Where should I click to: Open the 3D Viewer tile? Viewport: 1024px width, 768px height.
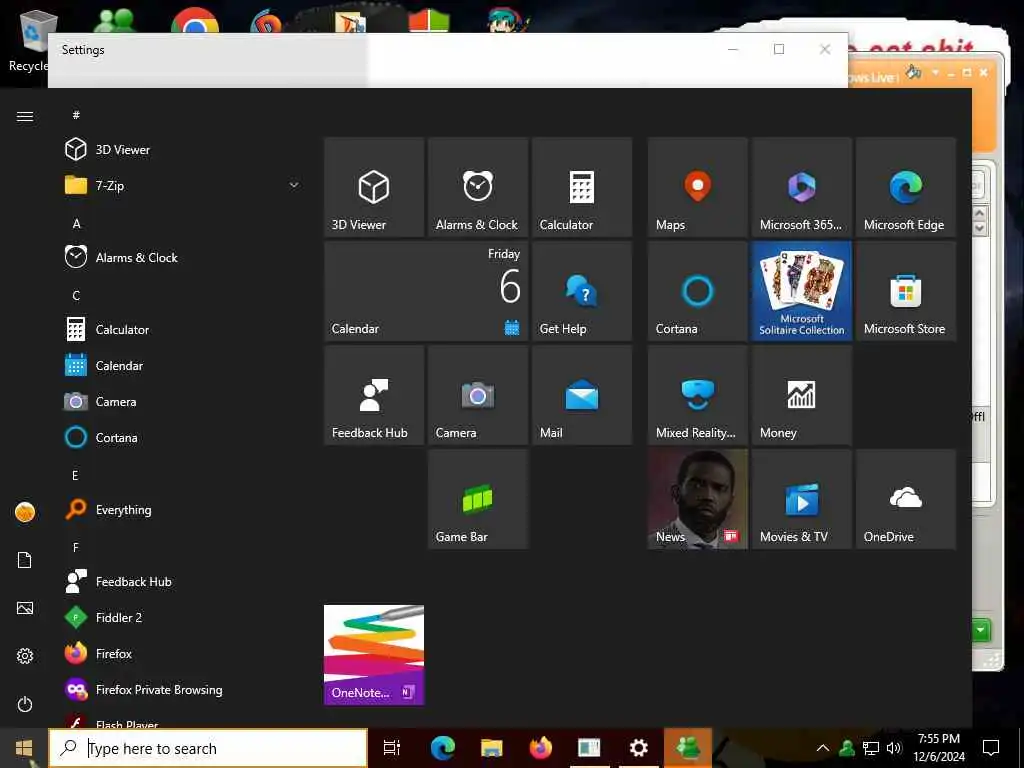(374, 187)
